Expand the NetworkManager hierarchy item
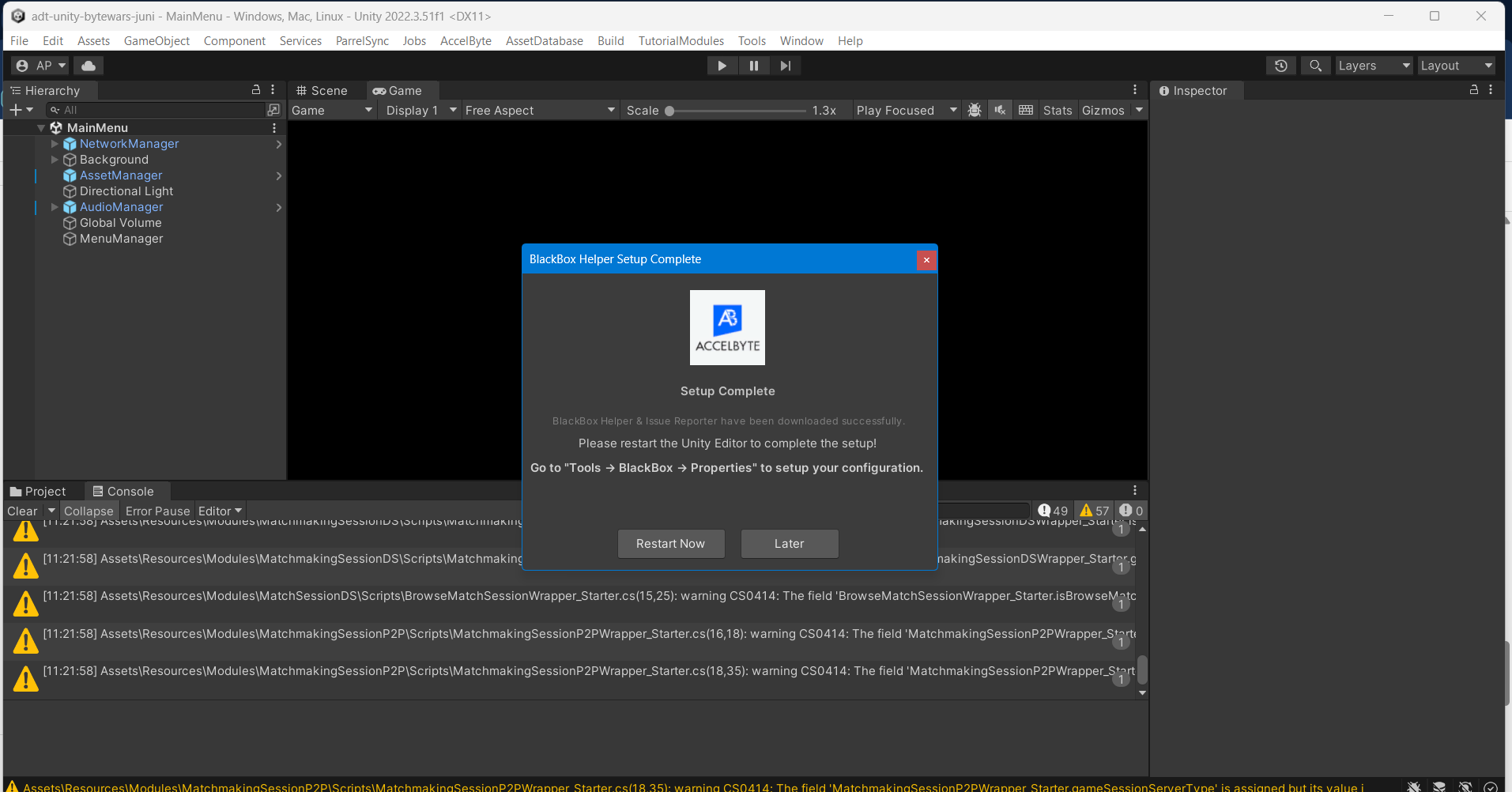This screenshot has width=1512, height=792. (x=55, y=144)
